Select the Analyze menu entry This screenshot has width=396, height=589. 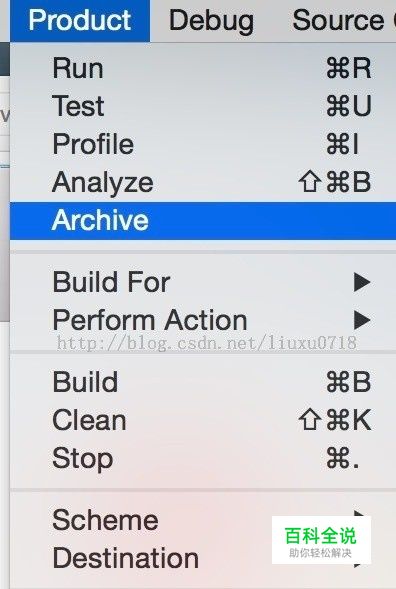pyautogui.click(x=203, y=182)
